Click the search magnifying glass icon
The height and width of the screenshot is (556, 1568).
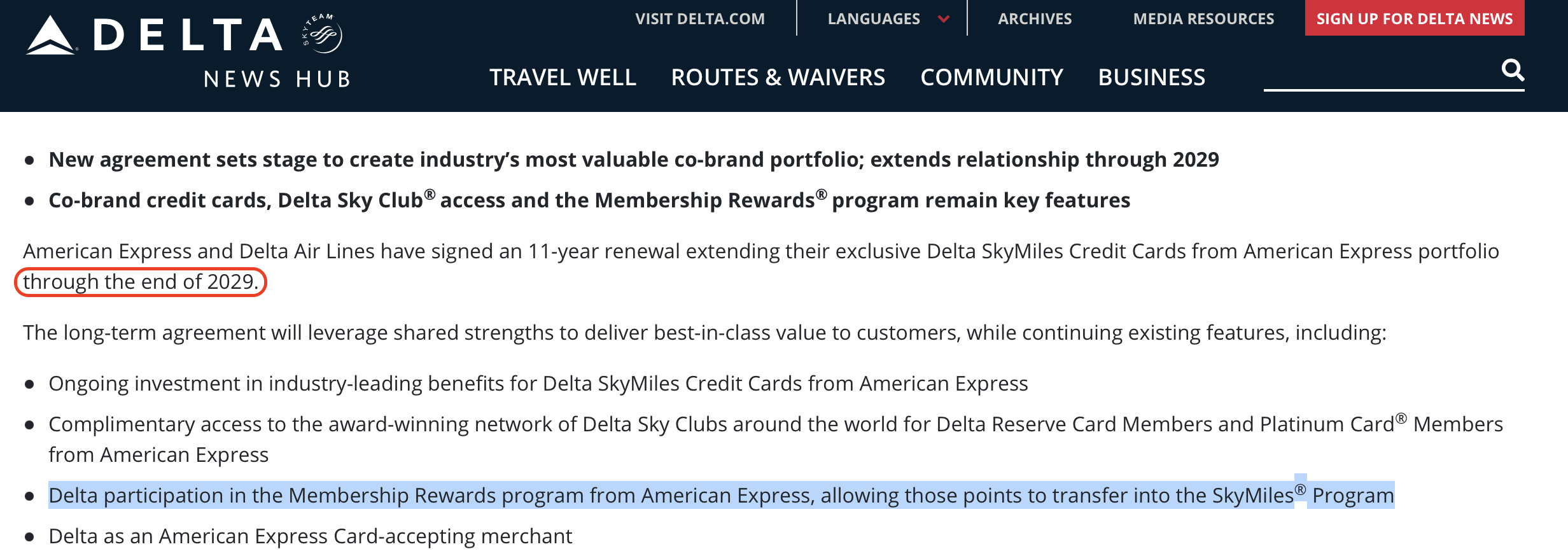click(1513, 70)
